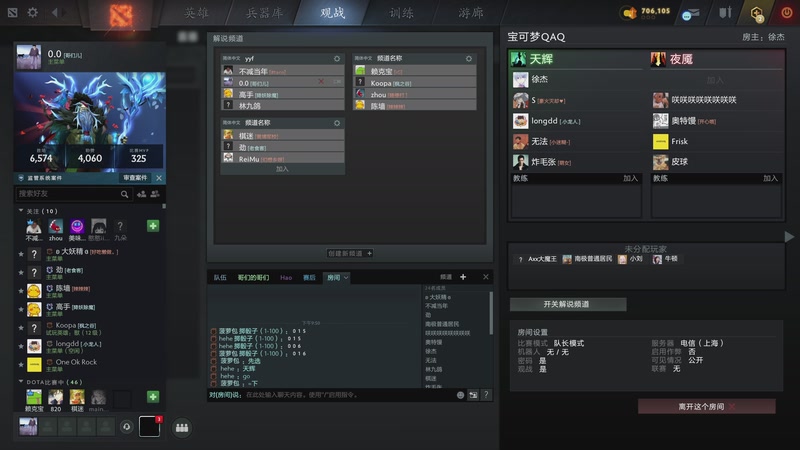Toggle the 开关解说频道 button

568,304
